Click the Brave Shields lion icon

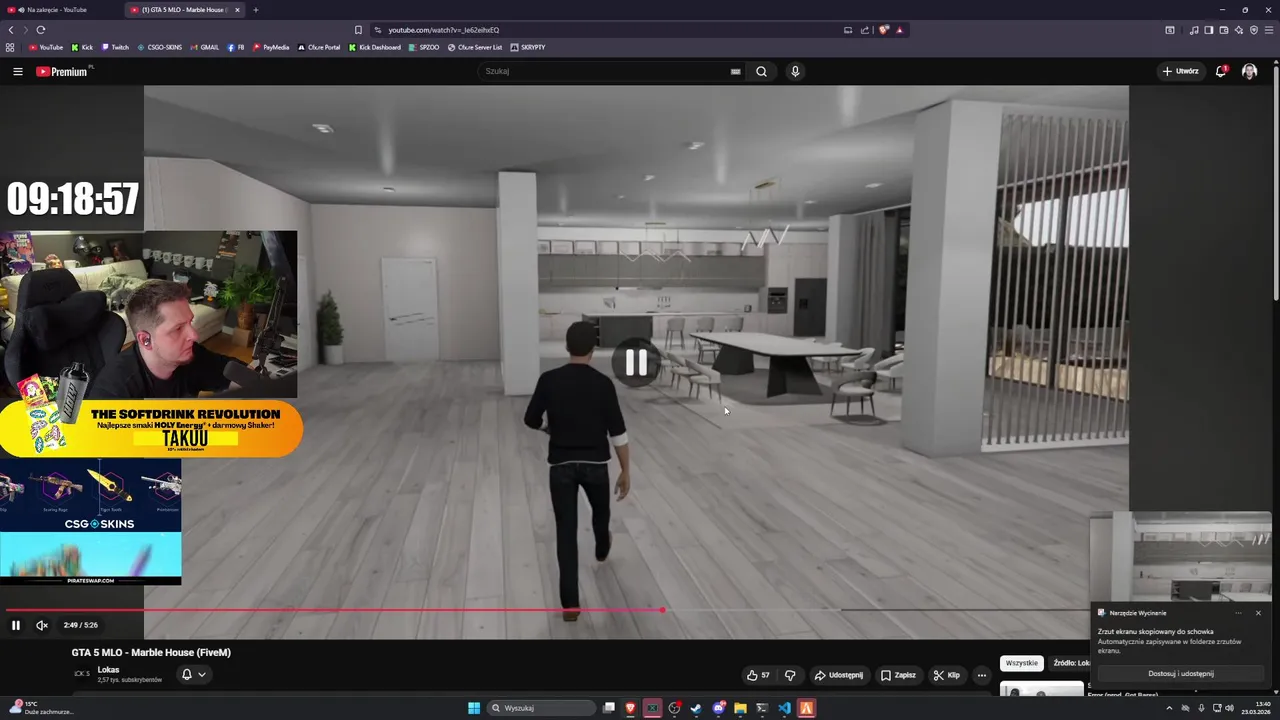(x=883, y=30)
